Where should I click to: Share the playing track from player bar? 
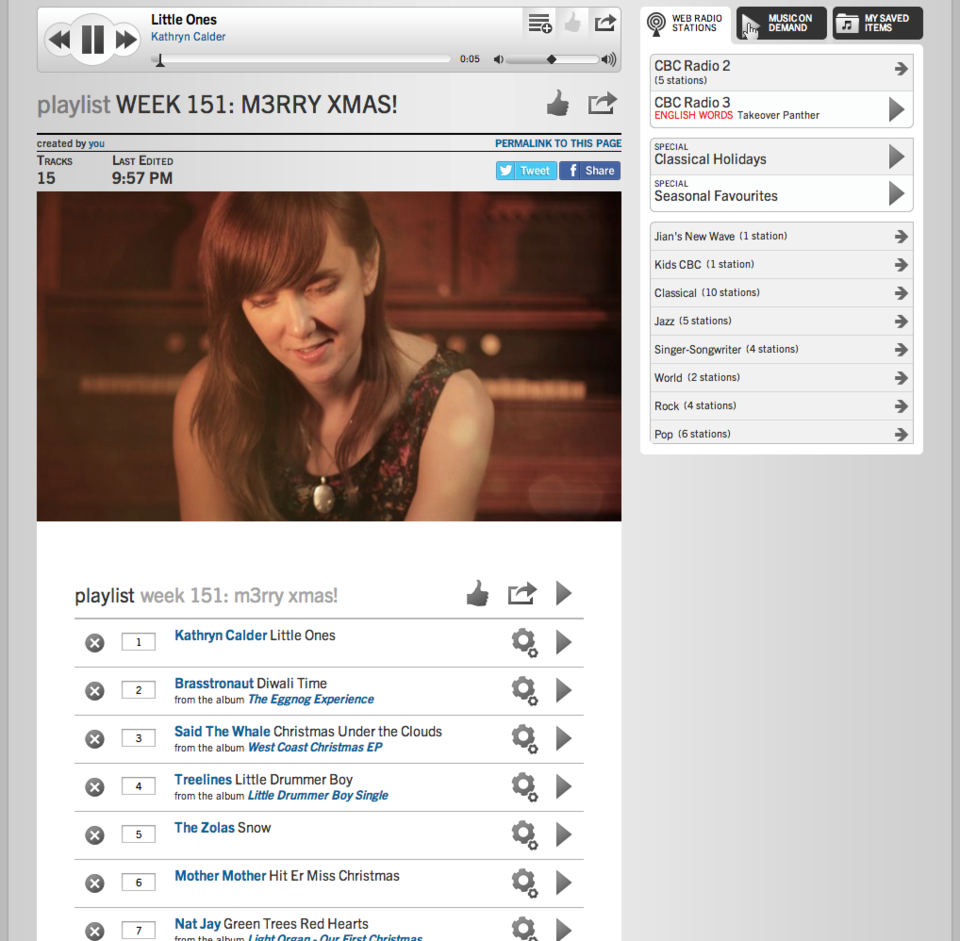605,23
